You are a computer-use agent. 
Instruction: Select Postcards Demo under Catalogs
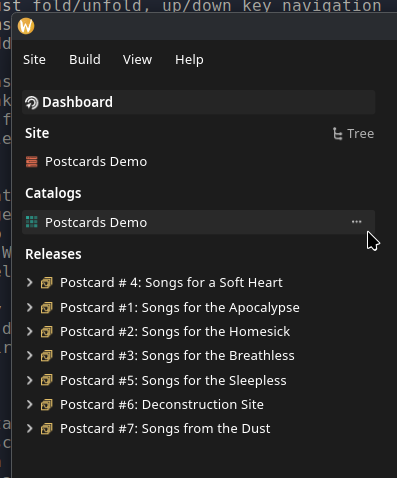click(199, 222)
